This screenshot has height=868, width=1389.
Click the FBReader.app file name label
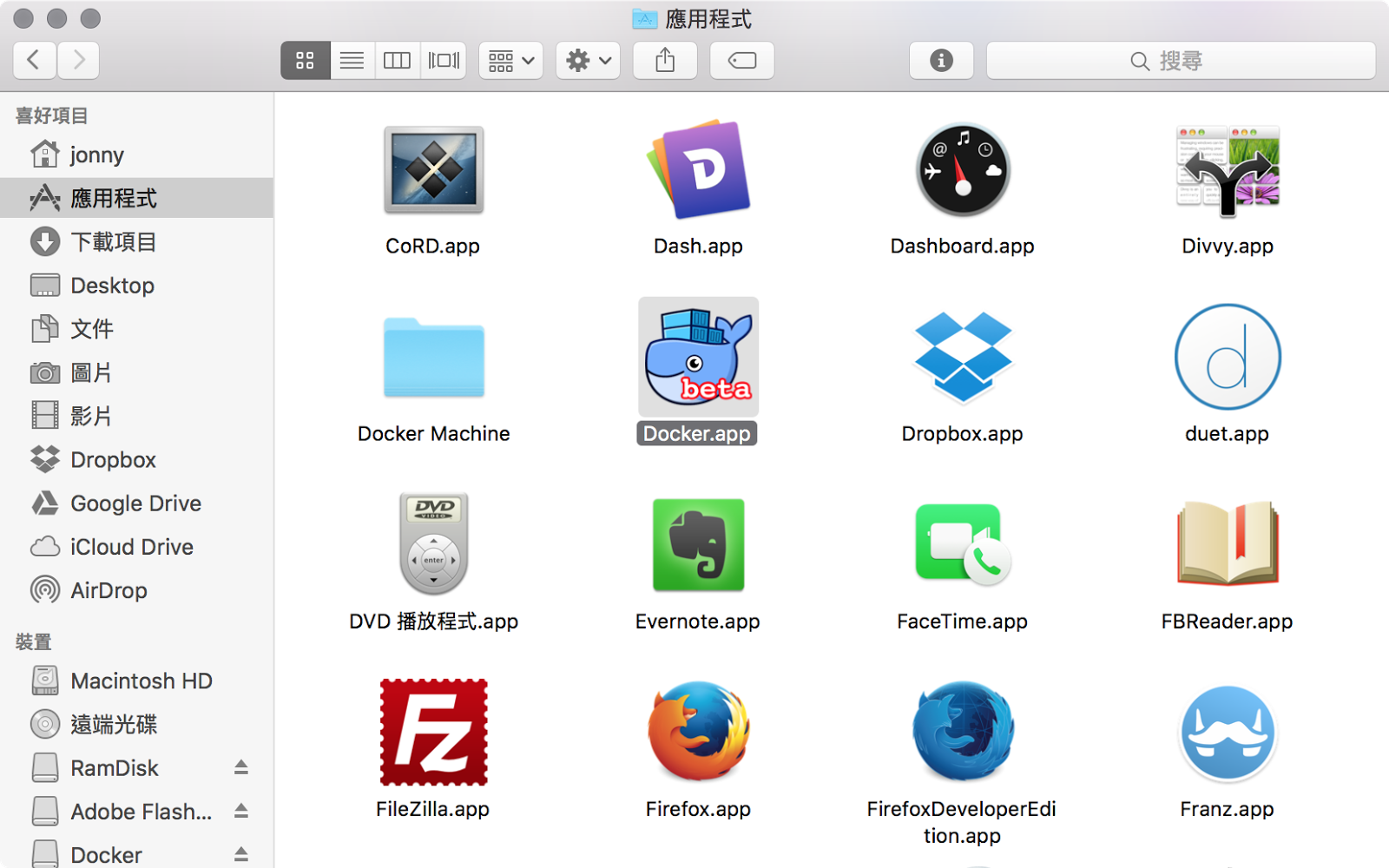pos(1228,621)
